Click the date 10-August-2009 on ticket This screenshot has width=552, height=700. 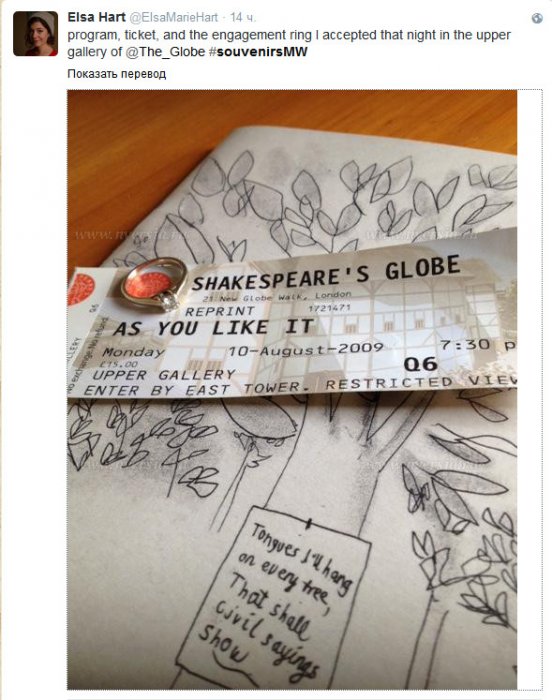[305, 350]
